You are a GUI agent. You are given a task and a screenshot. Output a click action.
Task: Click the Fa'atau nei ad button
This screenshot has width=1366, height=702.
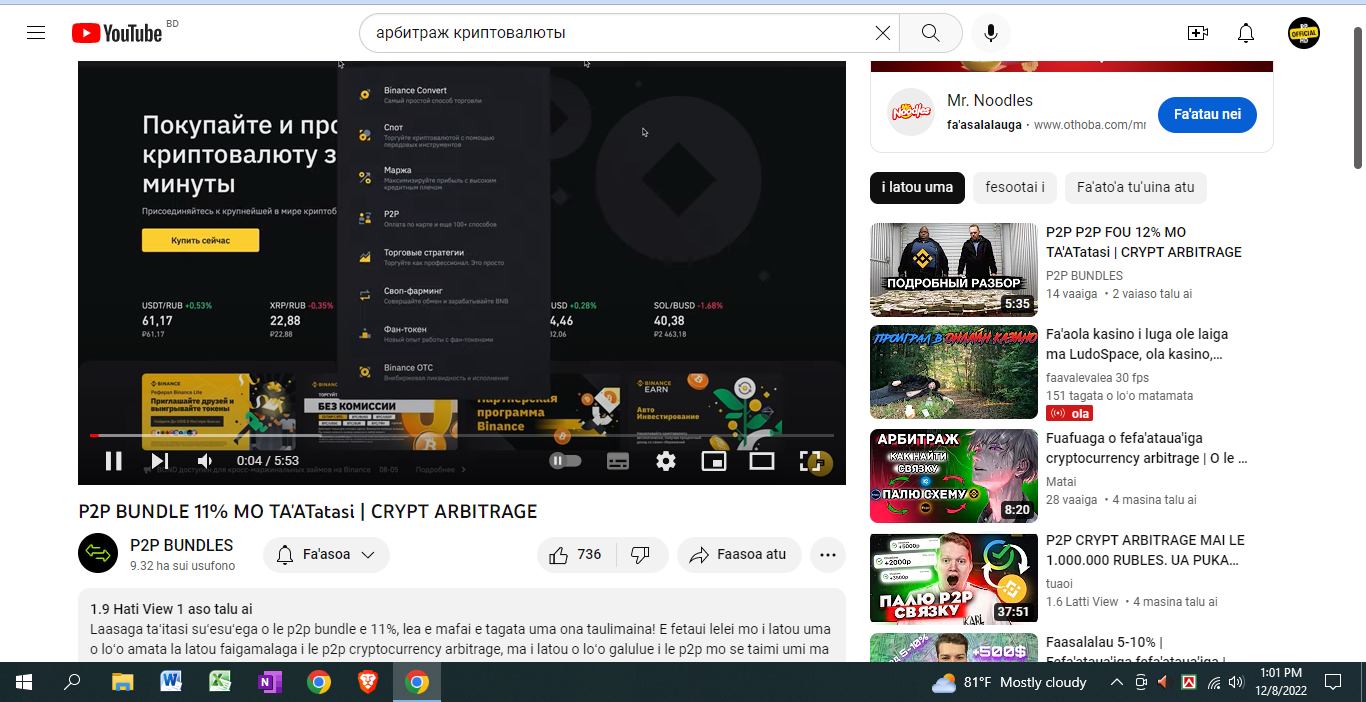(x=1207, y=115)
